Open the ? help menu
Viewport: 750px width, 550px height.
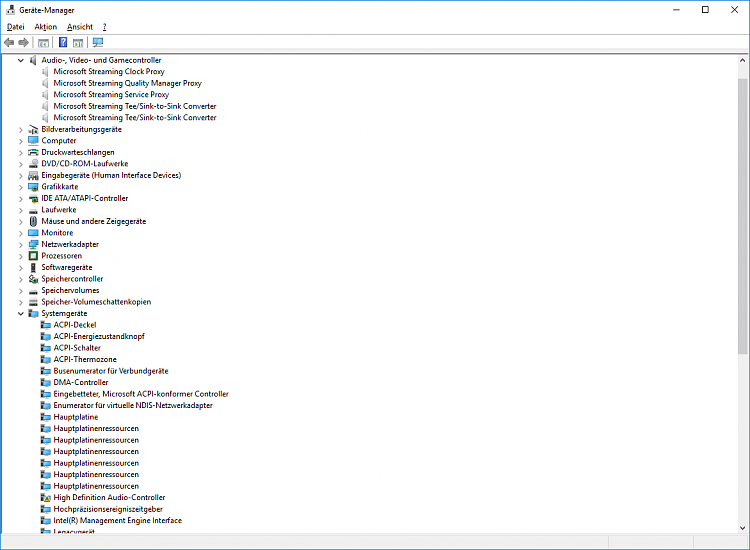click(105, 27)
